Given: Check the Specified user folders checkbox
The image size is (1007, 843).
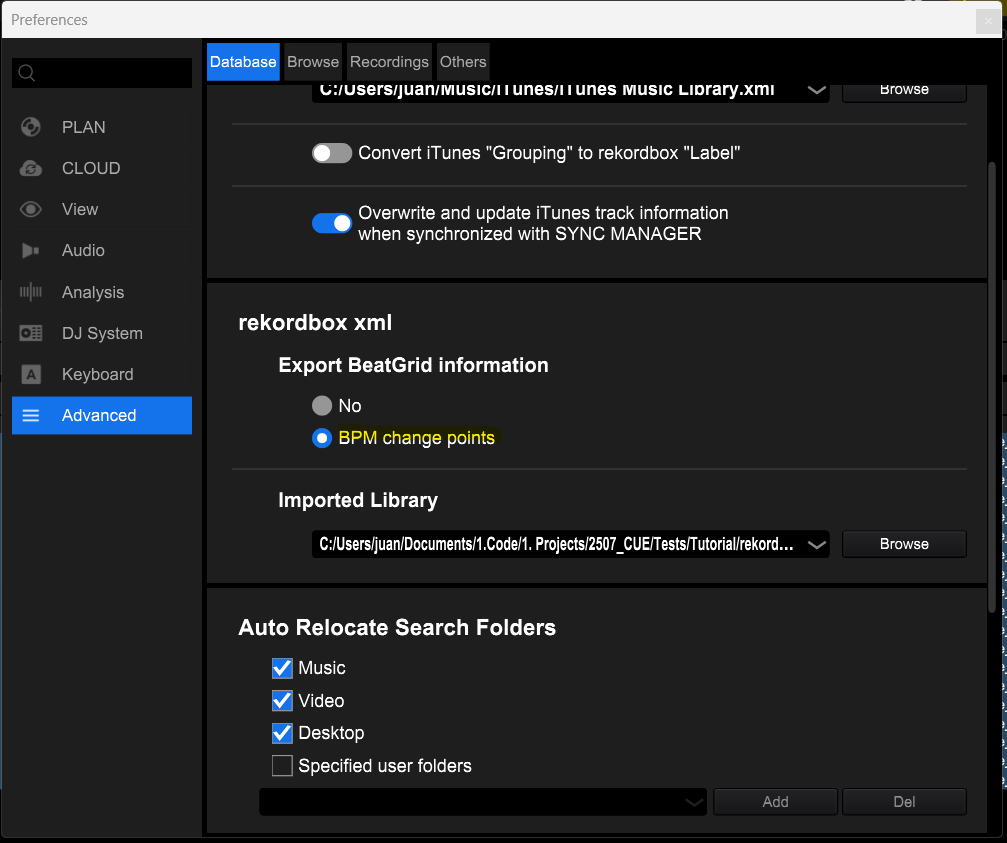Looking at the screenshot, I should tap(282, 766).
